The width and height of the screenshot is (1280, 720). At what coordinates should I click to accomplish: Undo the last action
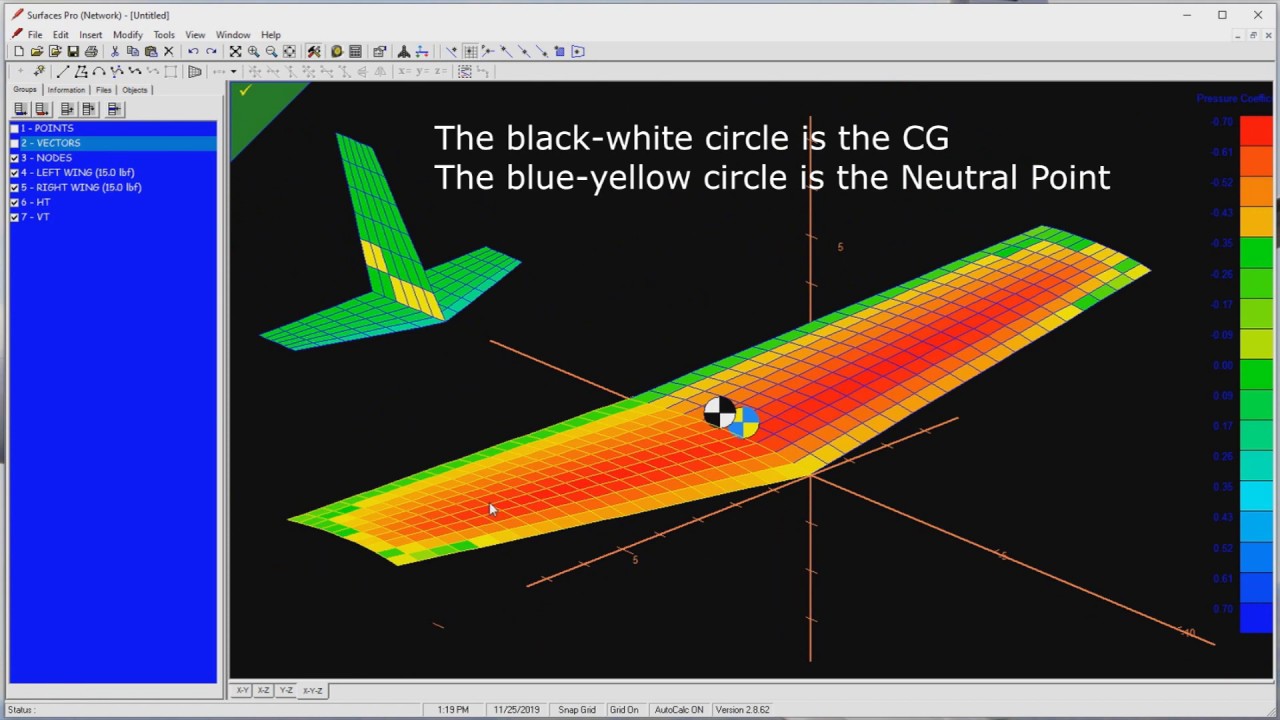coord(193,51)
